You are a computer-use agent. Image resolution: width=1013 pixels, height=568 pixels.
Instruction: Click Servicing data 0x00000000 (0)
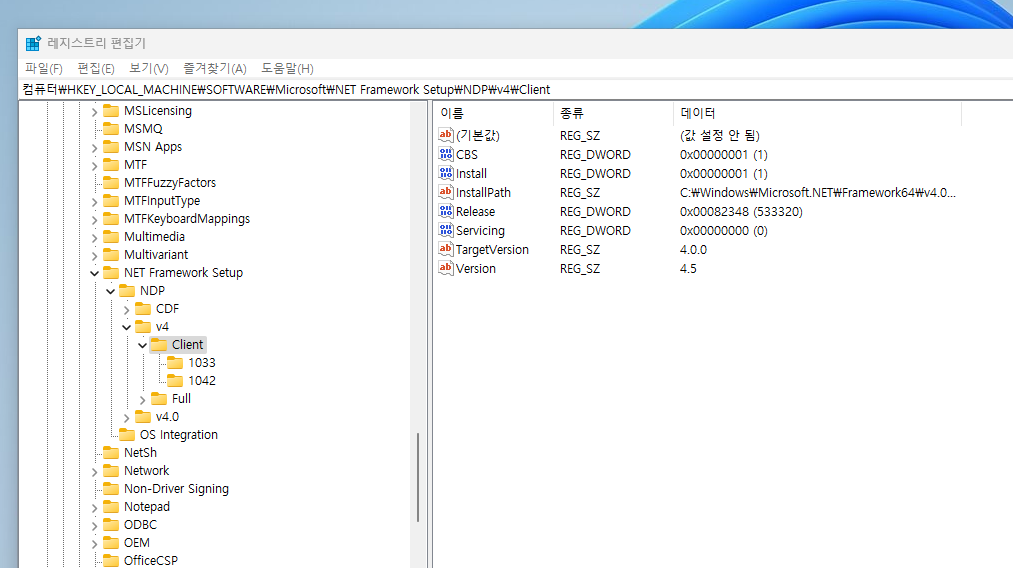[724, 231]
